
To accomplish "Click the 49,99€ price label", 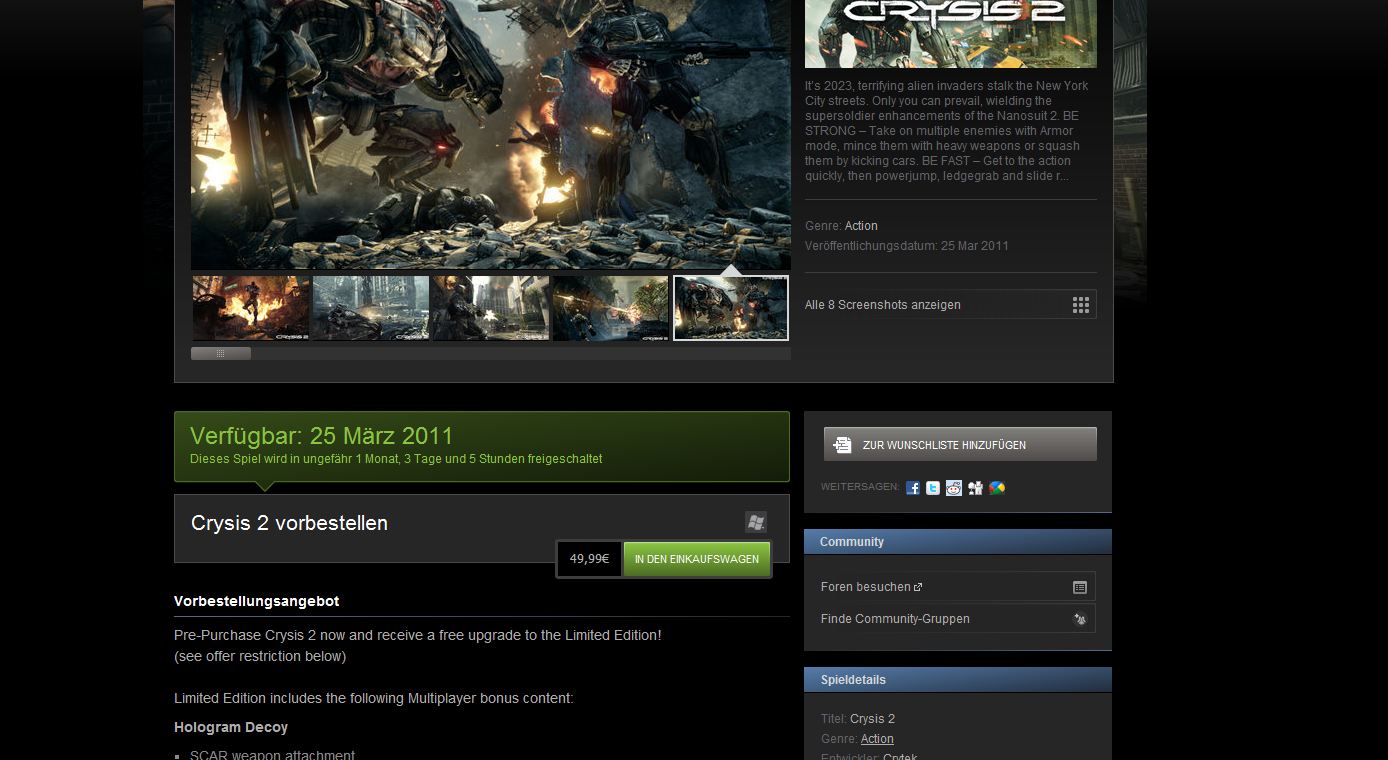I will (x=590, y=559).
